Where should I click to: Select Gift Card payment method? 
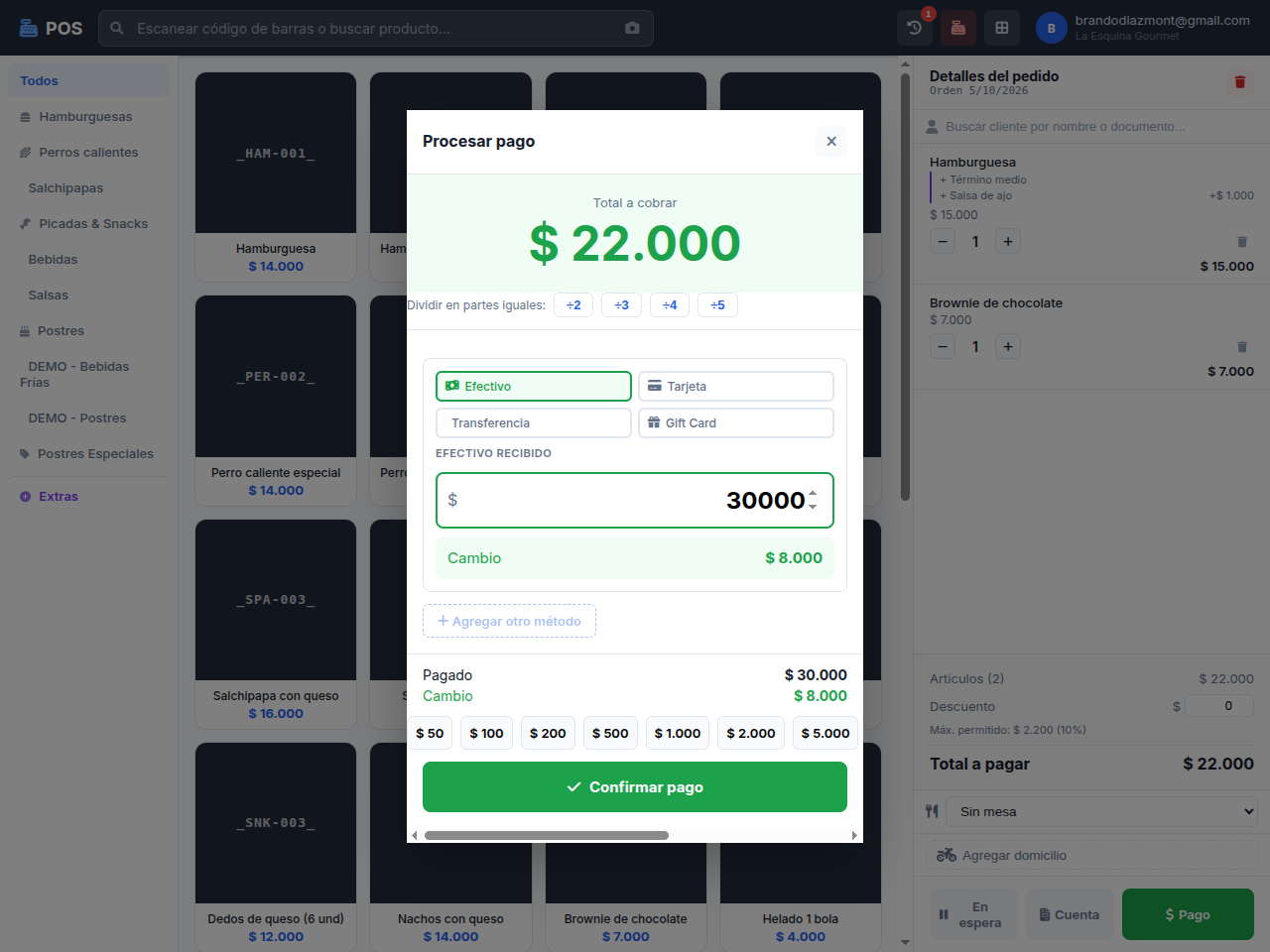(736, 422)
